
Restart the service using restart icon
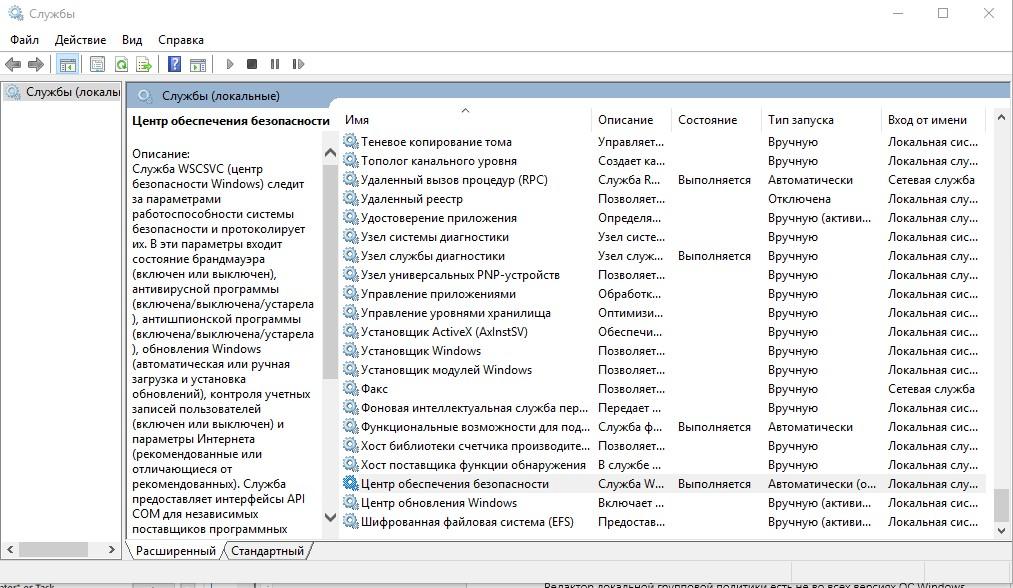coord(298,64)
